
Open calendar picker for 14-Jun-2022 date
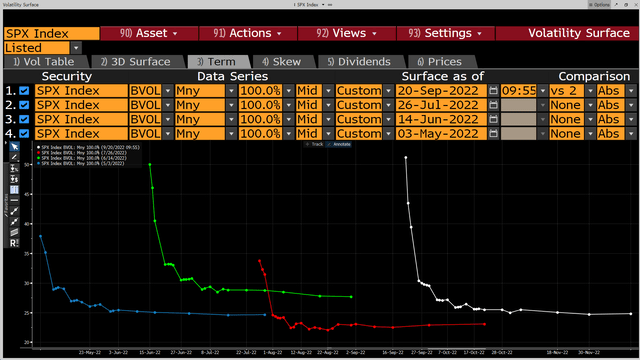493,119
